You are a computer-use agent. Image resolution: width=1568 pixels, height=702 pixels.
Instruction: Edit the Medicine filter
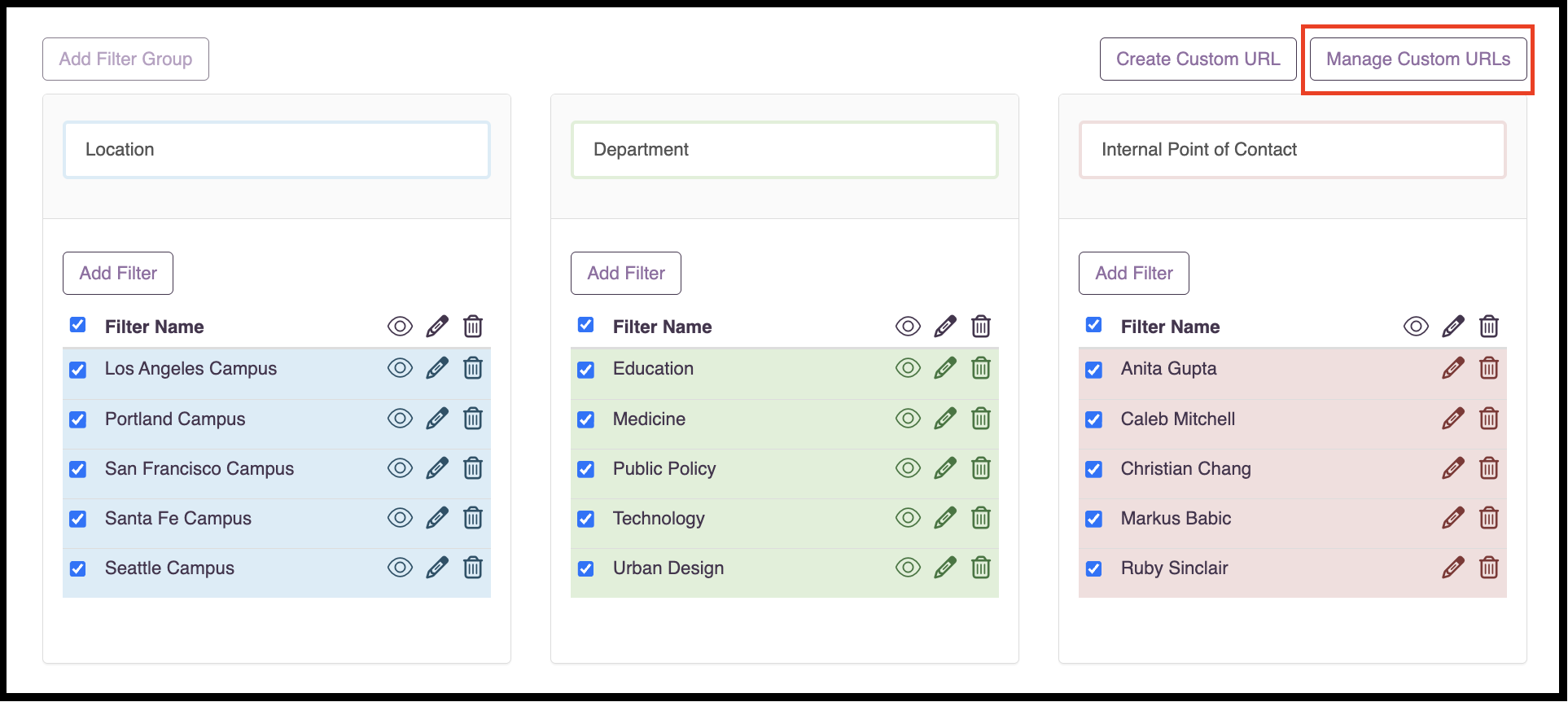pyautogui.click(x=945, y=419)
